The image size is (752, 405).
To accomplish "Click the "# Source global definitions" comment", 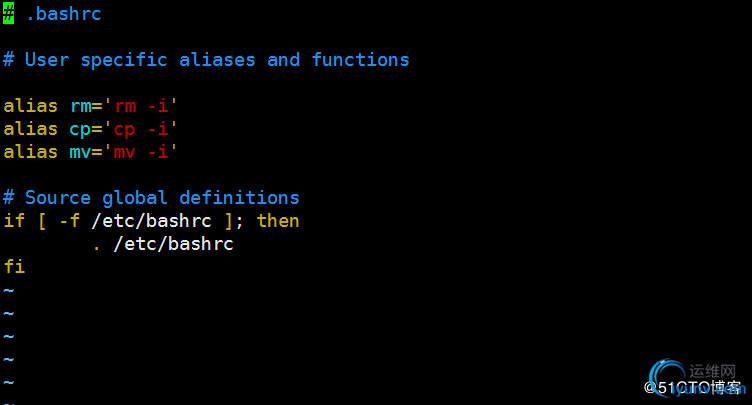I will (x=151, y=198).
